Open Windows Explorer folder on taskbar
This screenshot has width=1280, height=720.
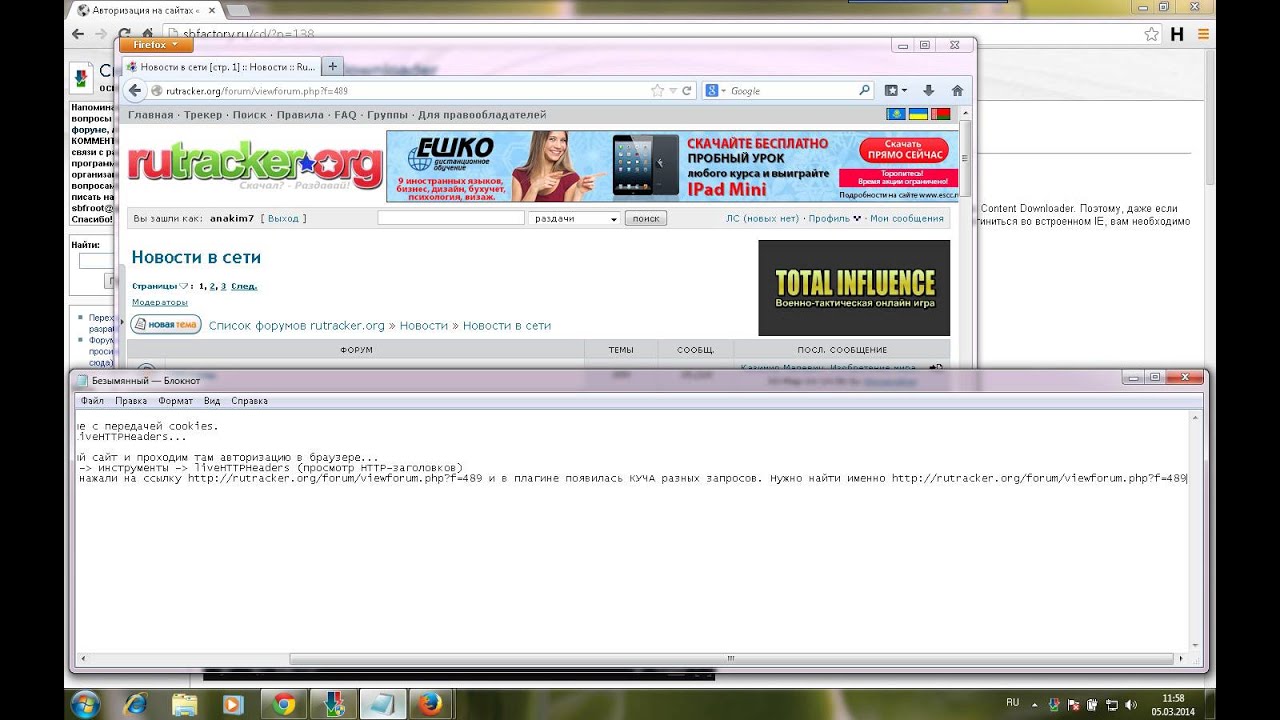coord(184,704)
